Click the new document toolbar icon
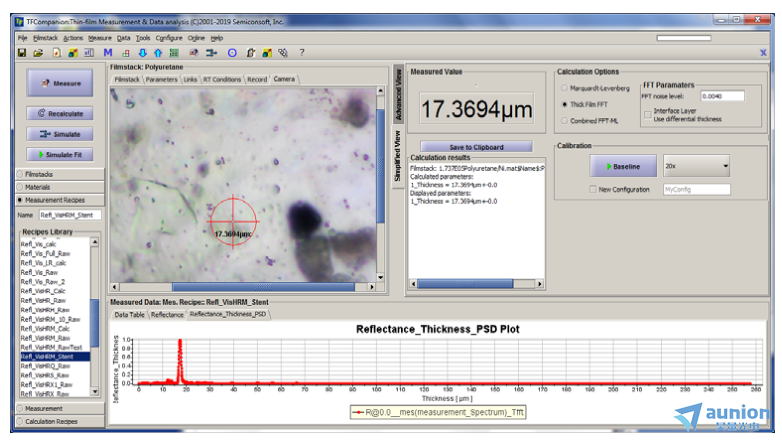This screenshot has height=442, width=782. tap(56, 52)
